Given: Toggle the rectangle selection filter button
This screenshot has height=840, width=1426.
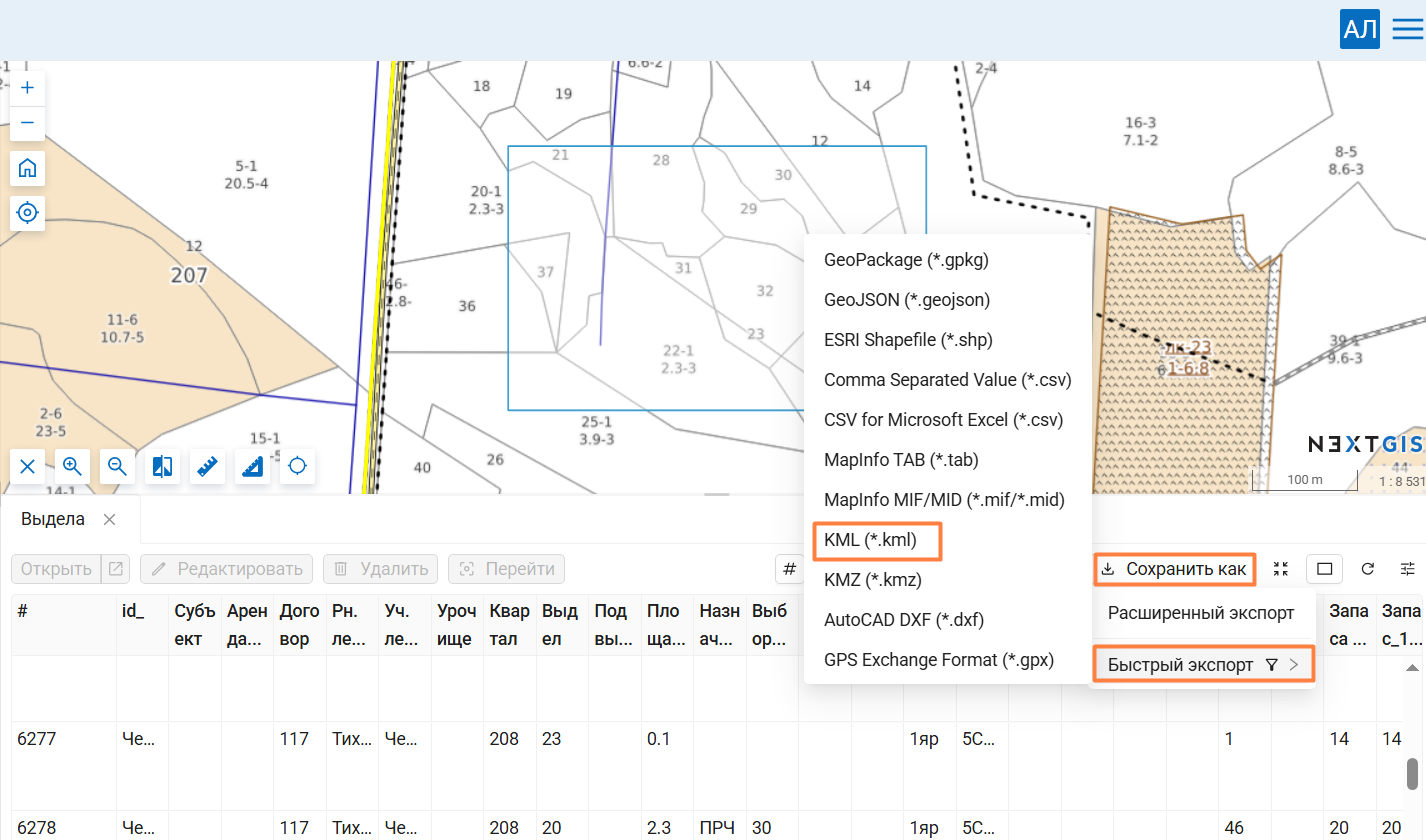Looking at the screenshot, I should click(x=1324, y=569).
